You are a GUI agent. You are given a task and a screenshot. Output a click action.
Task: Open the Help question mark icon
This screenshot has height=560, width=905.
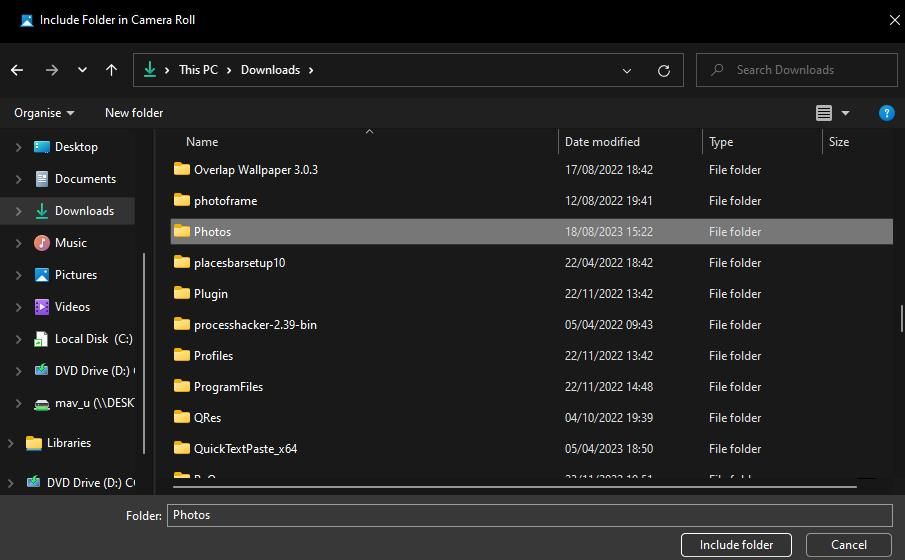coord(886,113)
